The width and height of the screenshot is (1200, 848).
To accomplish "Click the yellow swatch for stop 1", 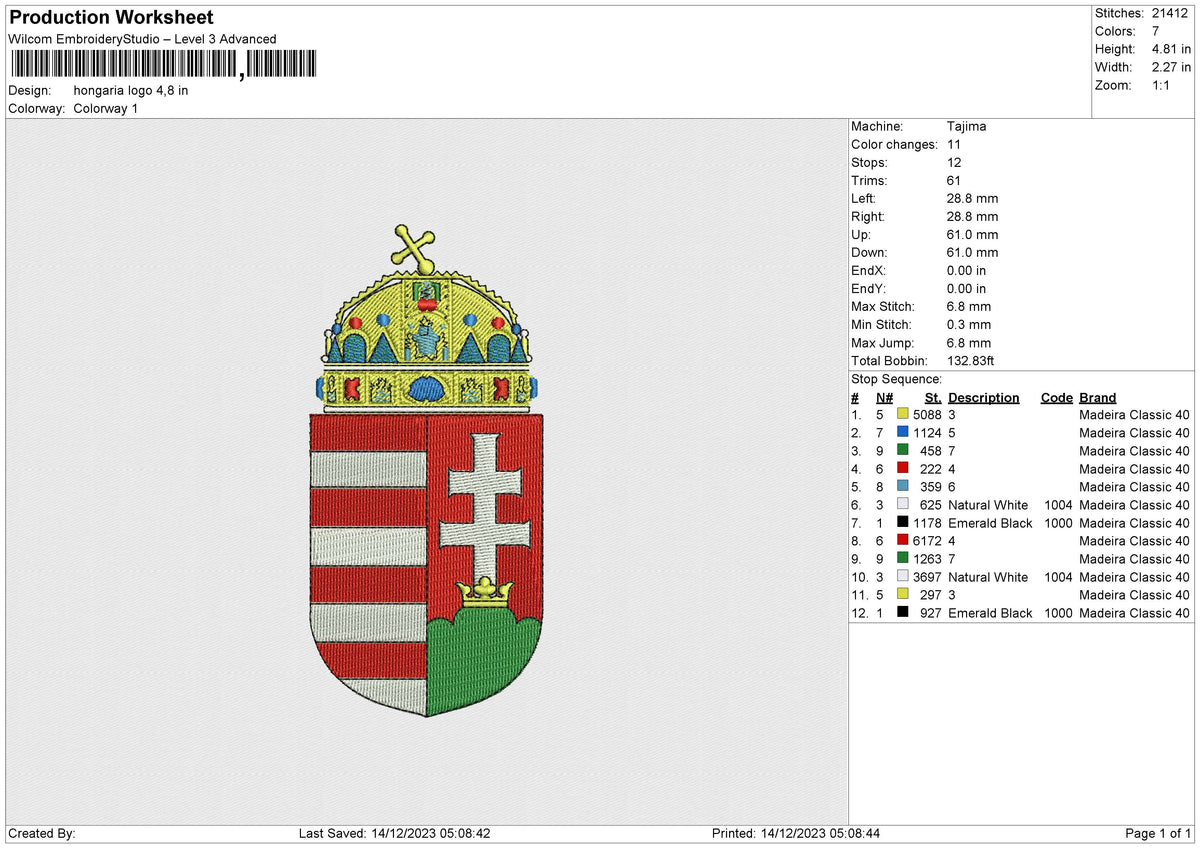I will (903, 414).
